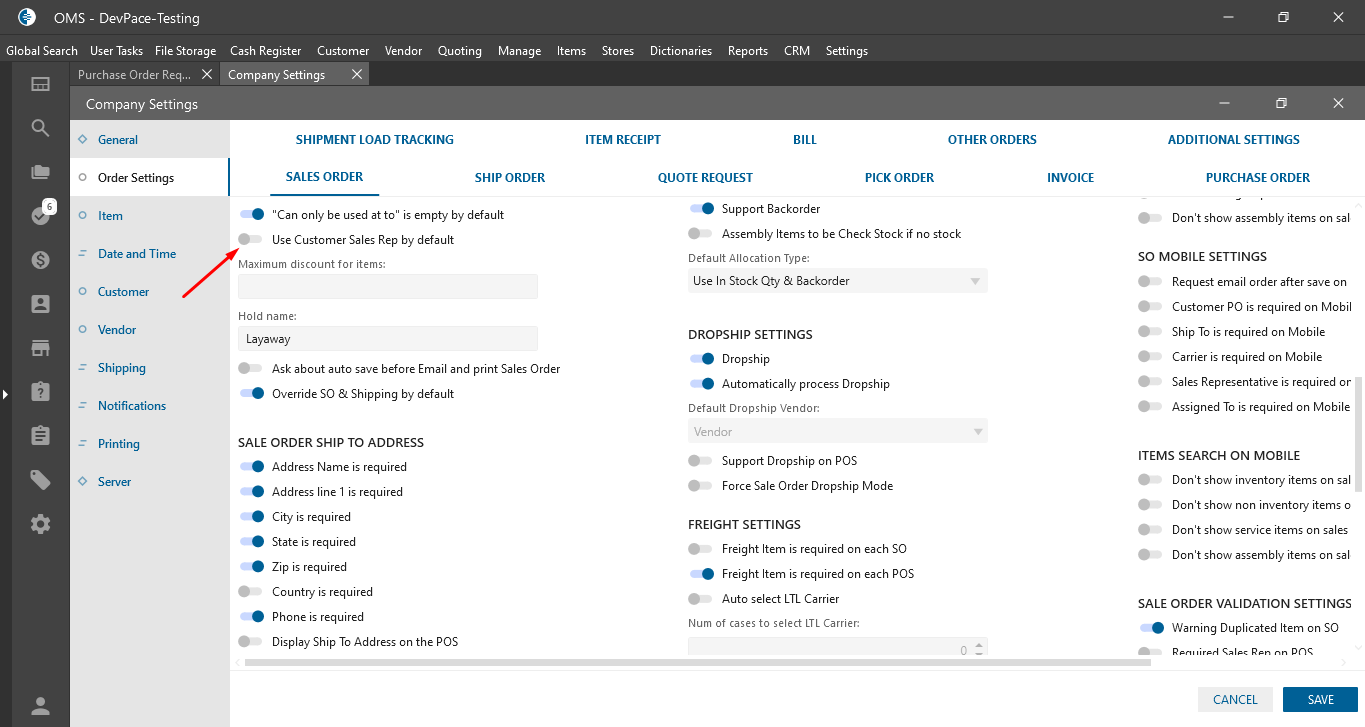Toggle Country is required switch

[x=251, y=592]
